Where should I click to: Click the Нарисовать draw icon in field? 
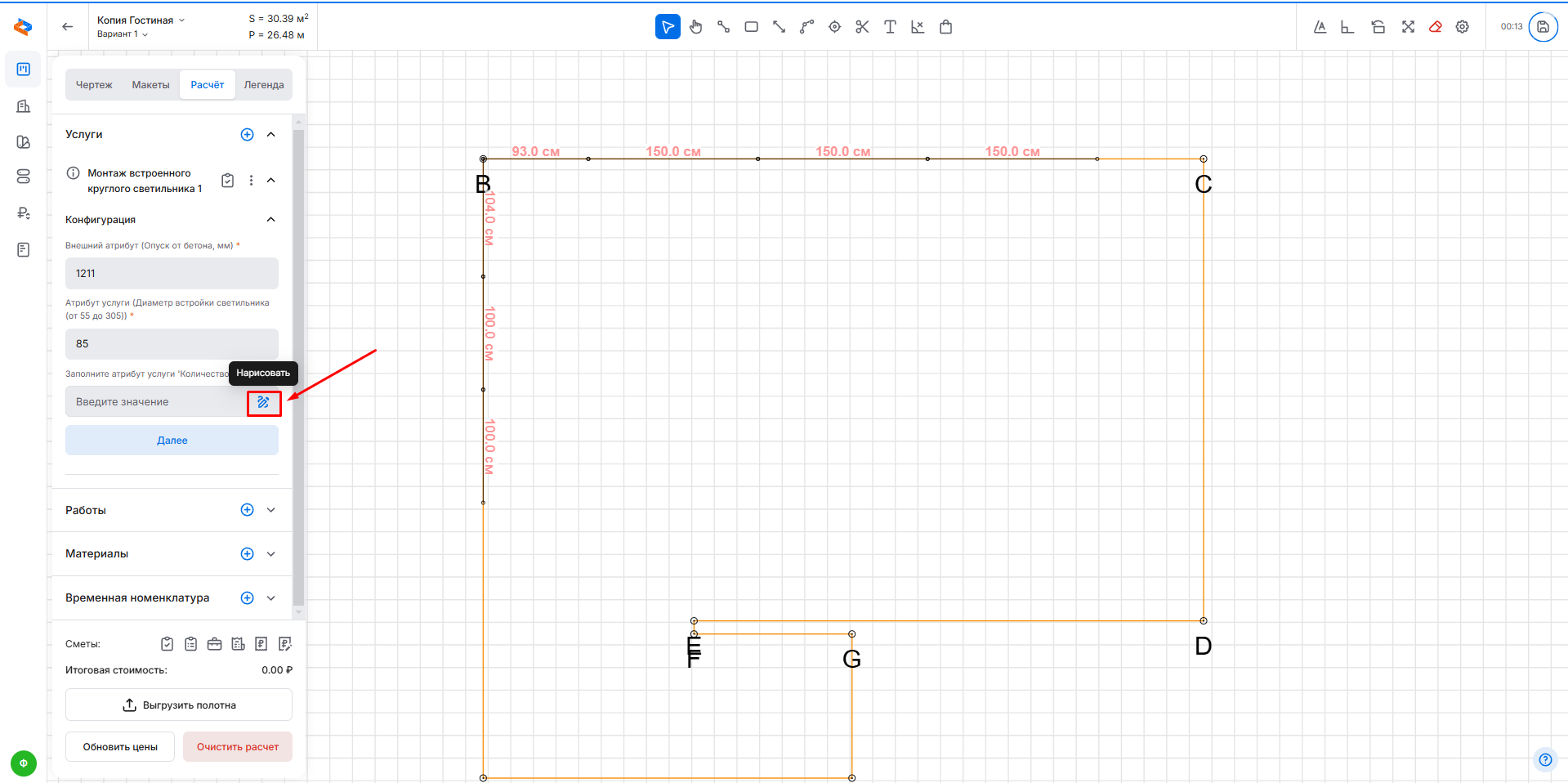click(x=263, y=402)
